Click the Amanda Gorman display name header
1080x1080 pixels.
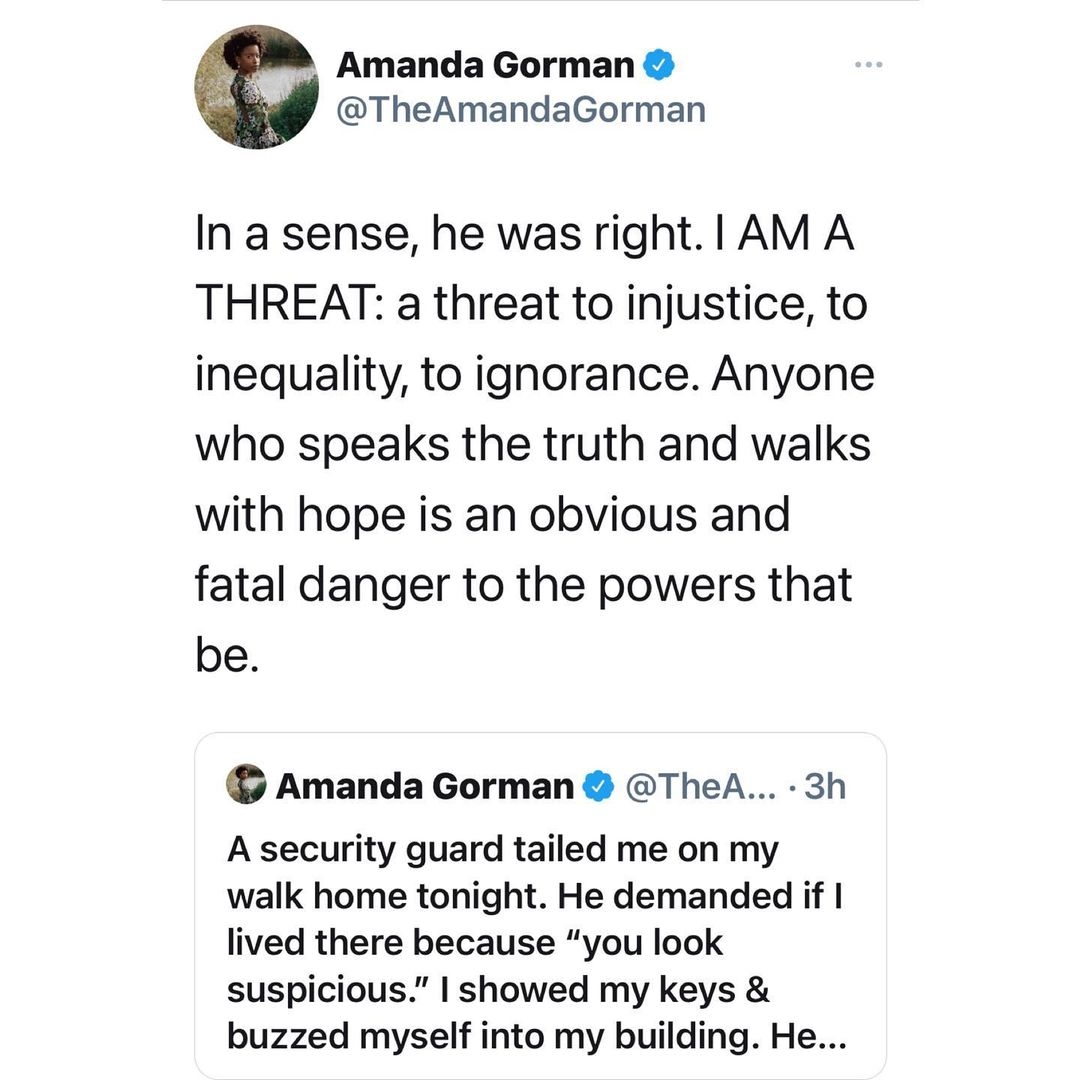tap(485, 65)
